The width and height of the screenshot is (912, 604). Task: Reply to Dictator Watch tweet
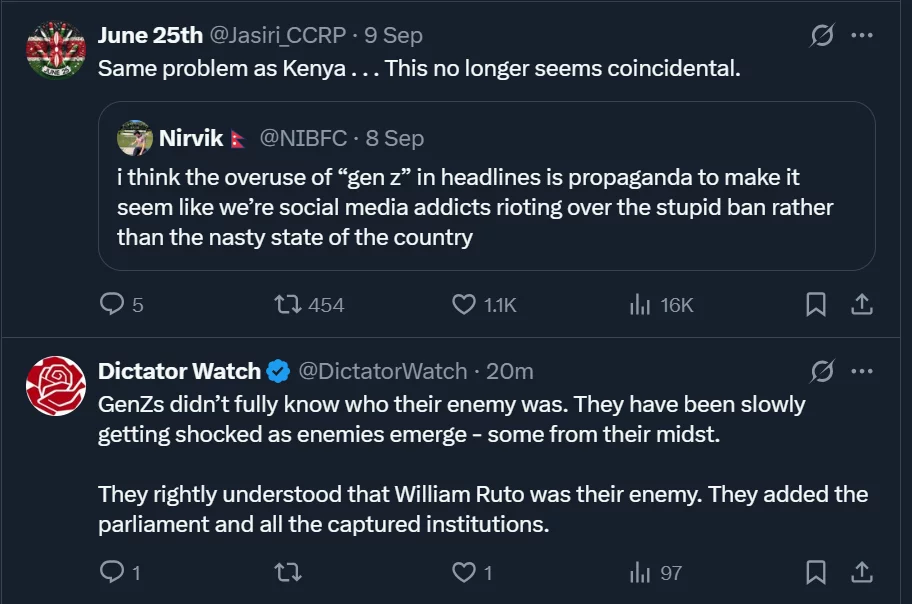coord(112,573)
